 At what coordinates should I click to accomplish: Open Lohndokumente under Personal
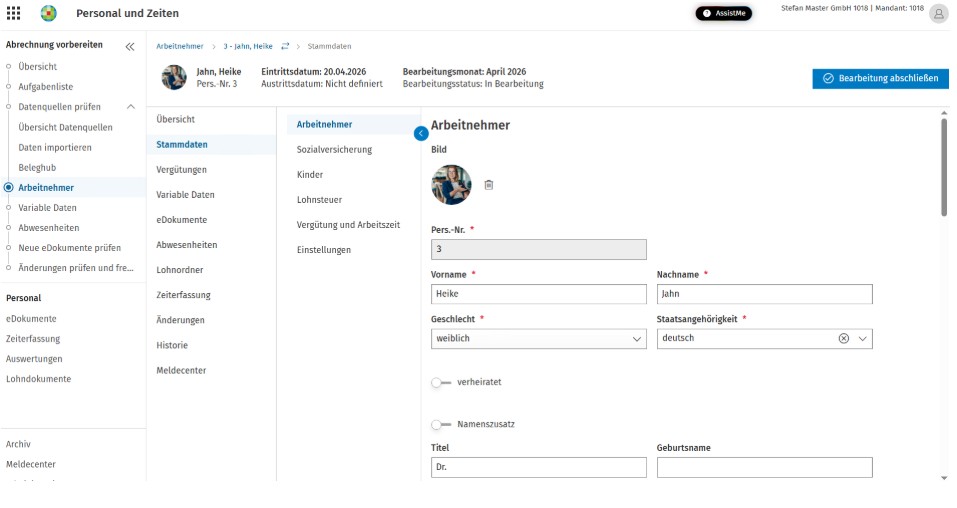pyautogui.click(x=38, y=379)
